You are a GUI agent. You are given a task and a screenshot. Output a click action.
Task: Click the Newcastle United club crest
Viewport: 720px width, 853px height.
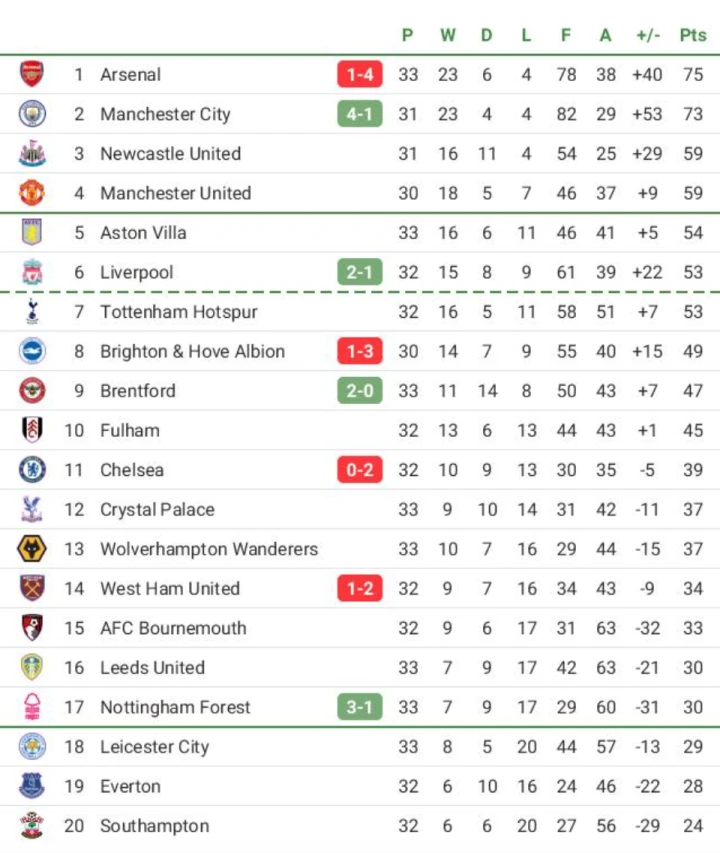point(32,153)
